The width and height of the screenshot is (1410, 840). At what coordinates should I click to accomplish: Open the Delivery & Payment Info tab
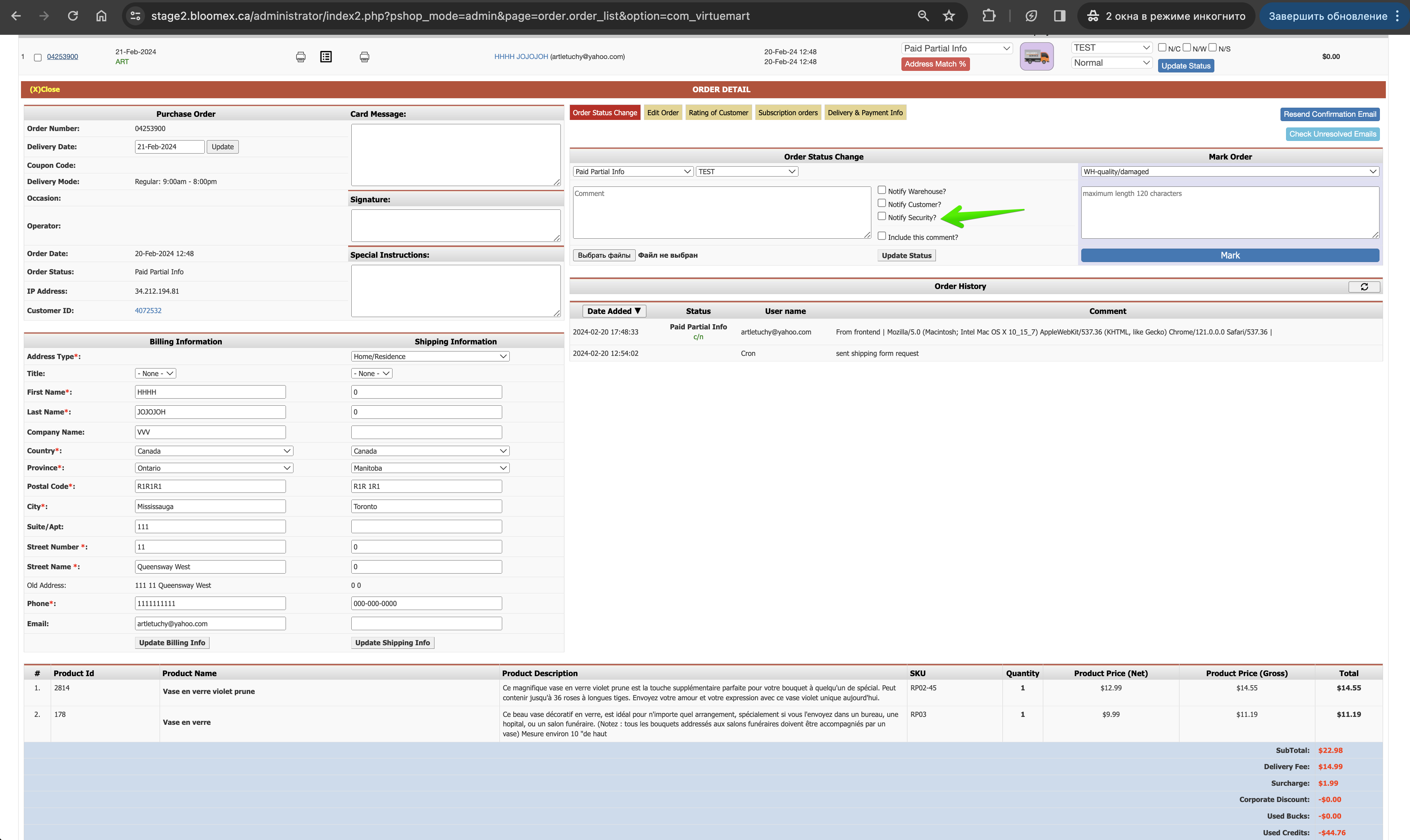(x=865, y=113)
